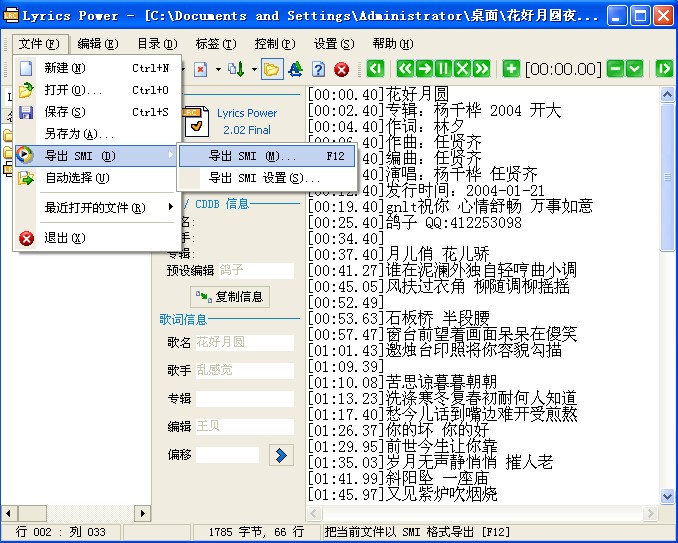Click the blue arrow button beside 偏移 field
This screenshot has height=543, width=678.
282,455
